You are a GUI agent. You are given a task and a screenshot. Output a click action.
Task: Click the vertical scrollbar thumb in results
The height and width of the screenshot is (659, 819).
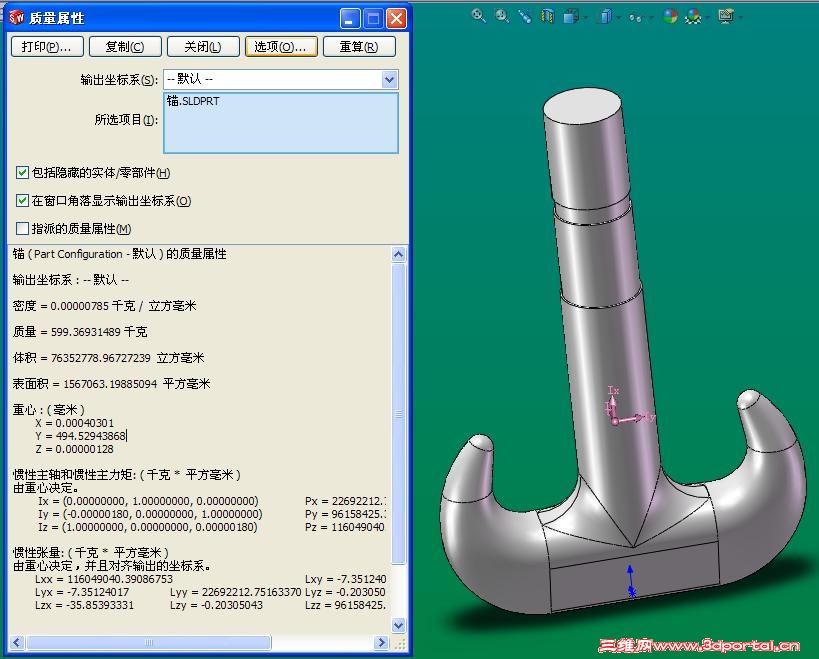tap(399, 414)
